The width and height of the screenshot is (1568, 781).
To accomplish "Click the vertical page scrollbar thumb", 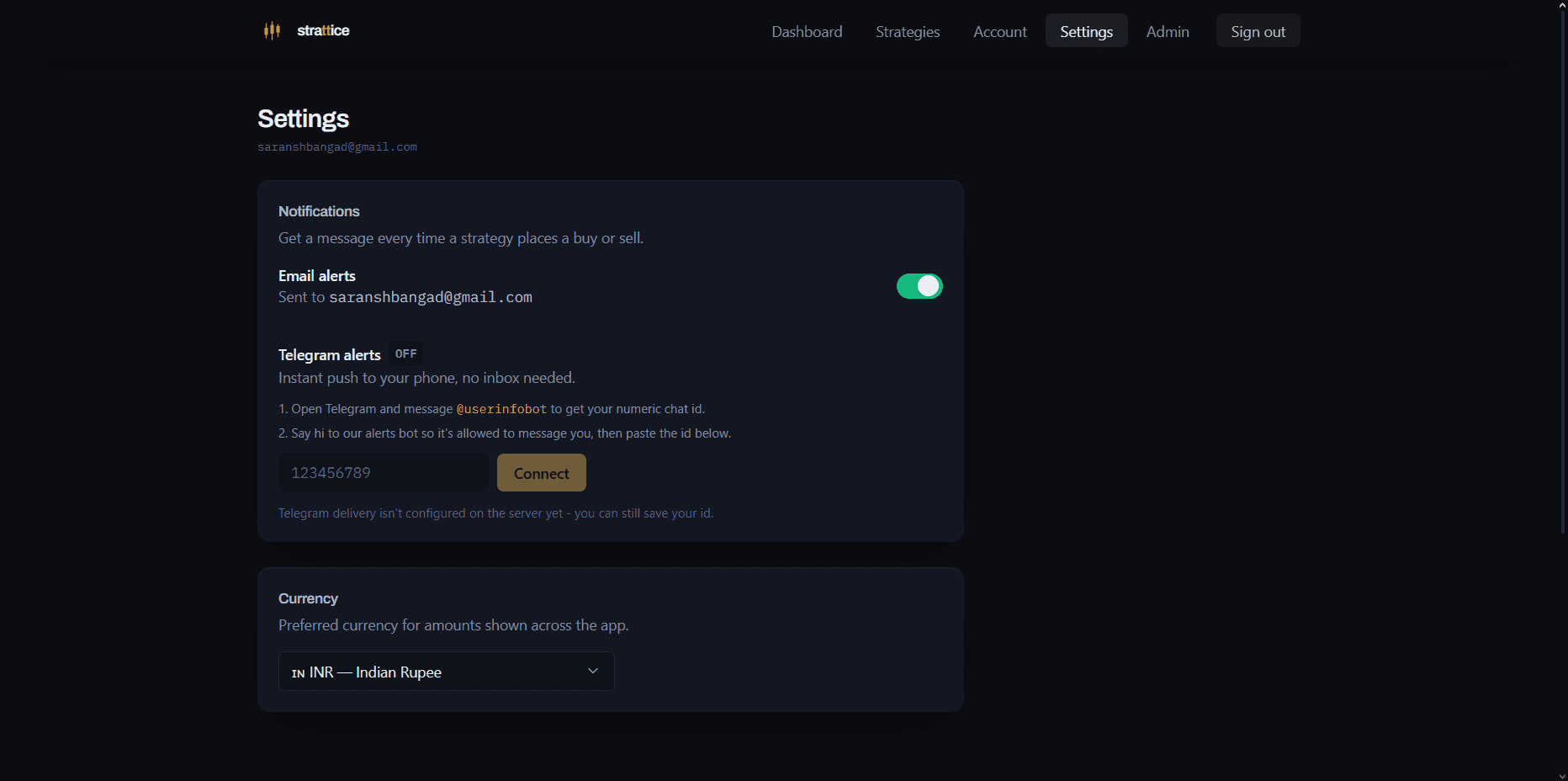I will [1562, 272].
